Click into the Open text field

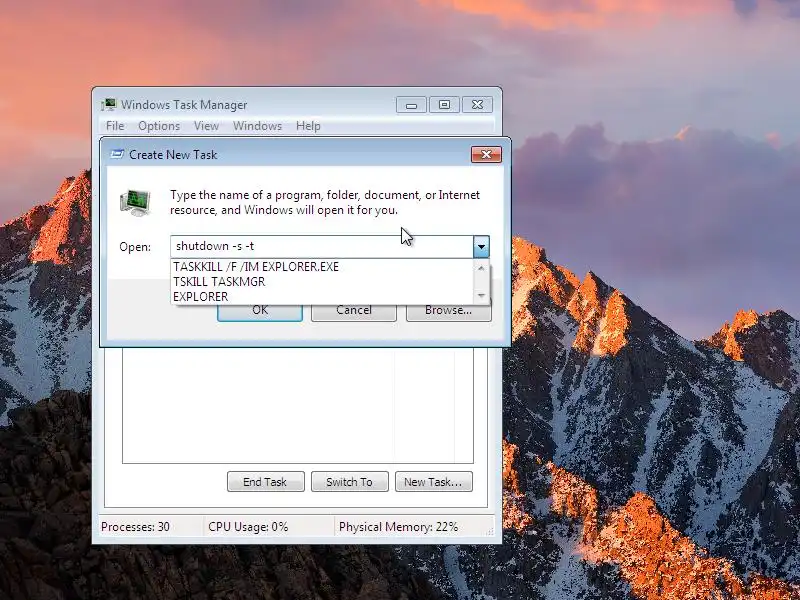coord(322,246)
